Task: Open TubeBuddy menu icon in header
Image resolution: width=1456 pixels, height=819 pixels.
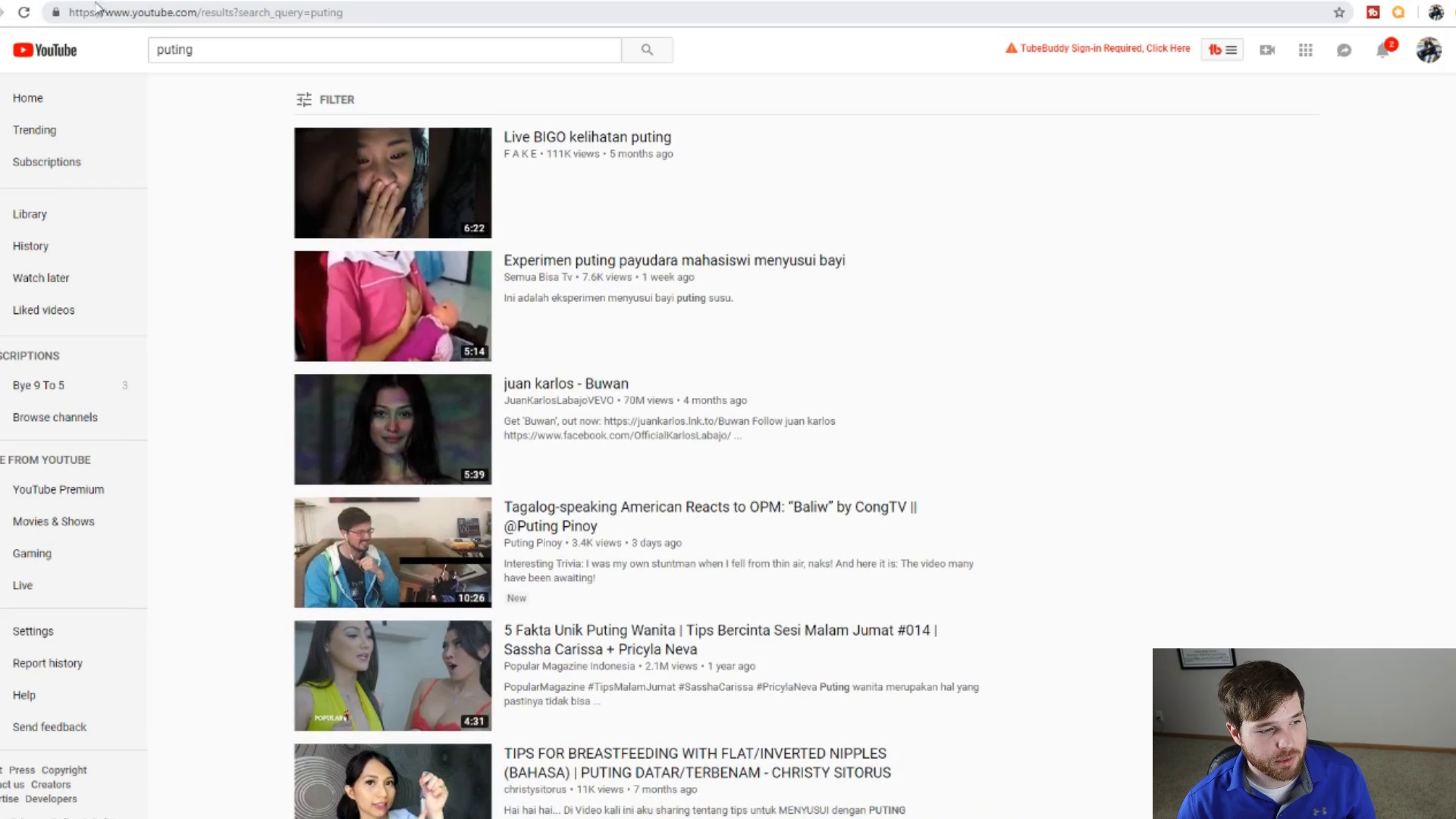Action: point(1222,50)
